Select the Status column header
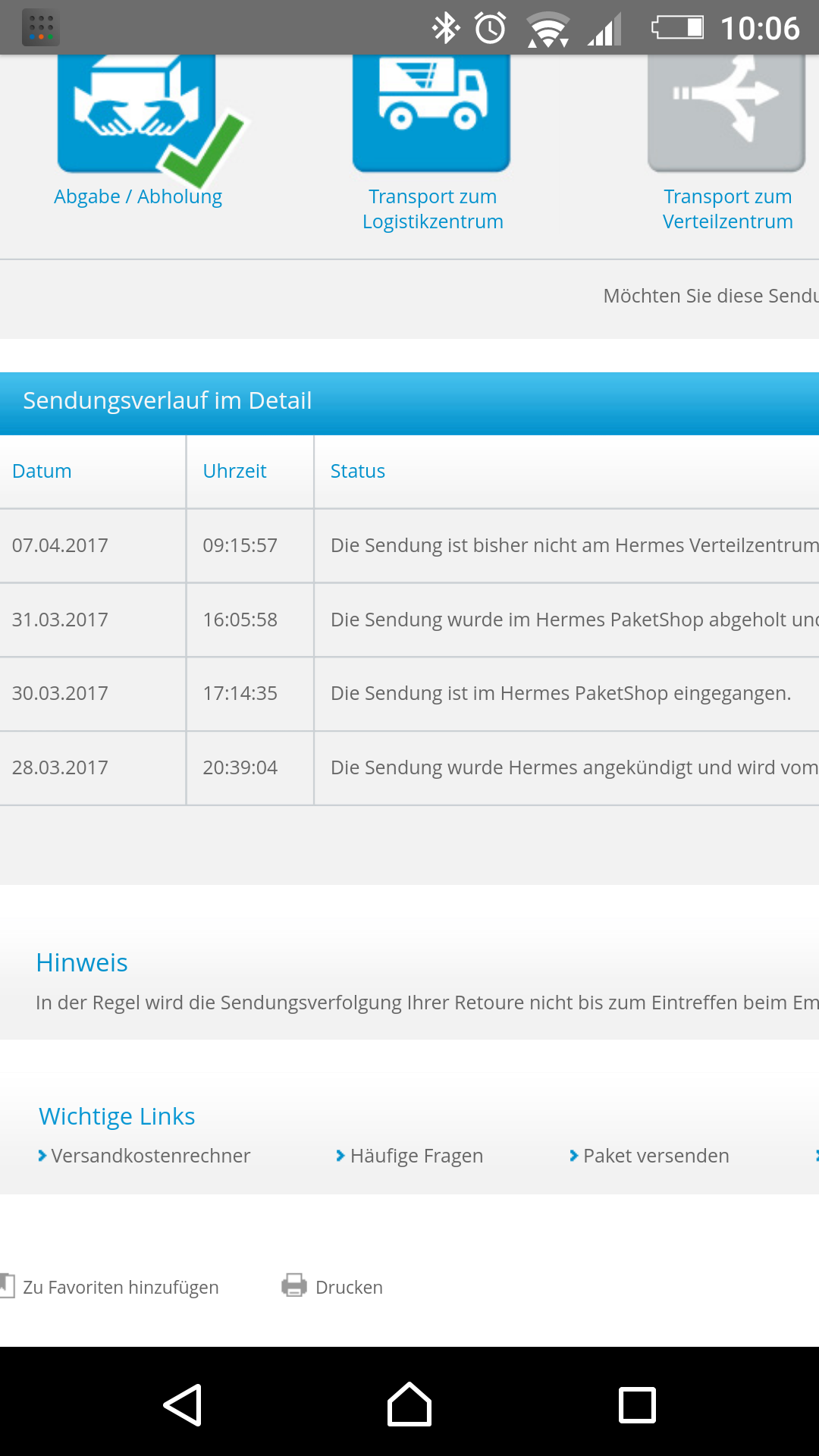The width and height of the screenshot is (819, 1456). [357, 471]
